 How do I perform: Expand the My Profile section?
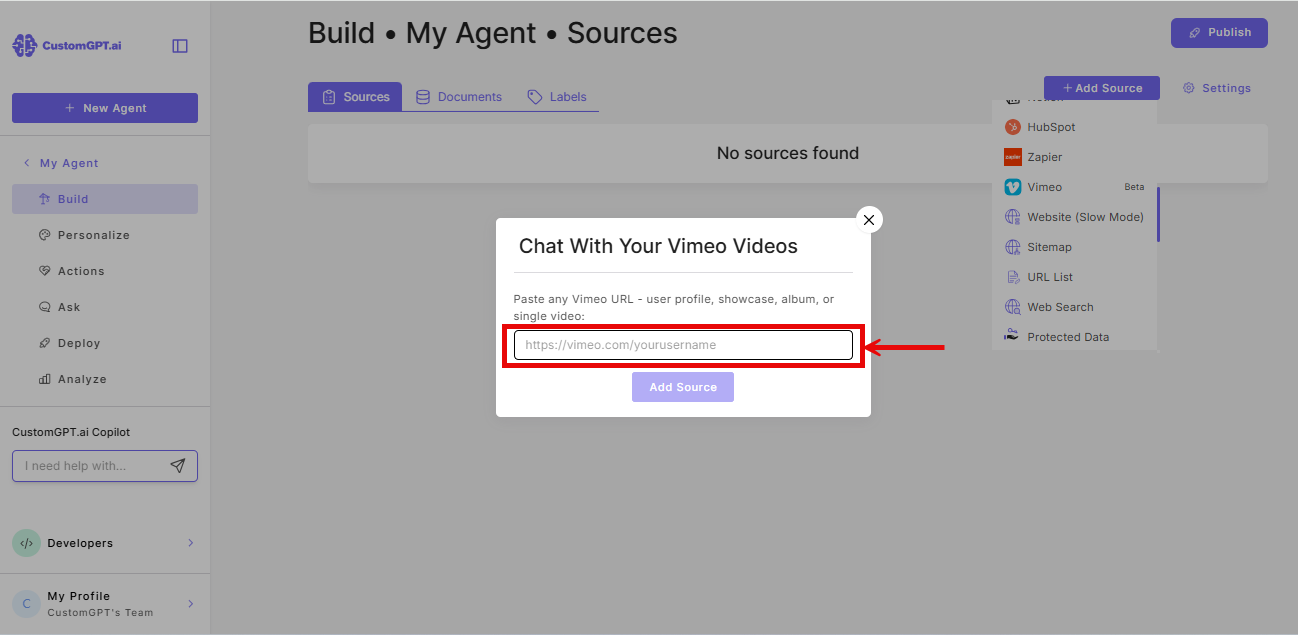pos(105,603)
